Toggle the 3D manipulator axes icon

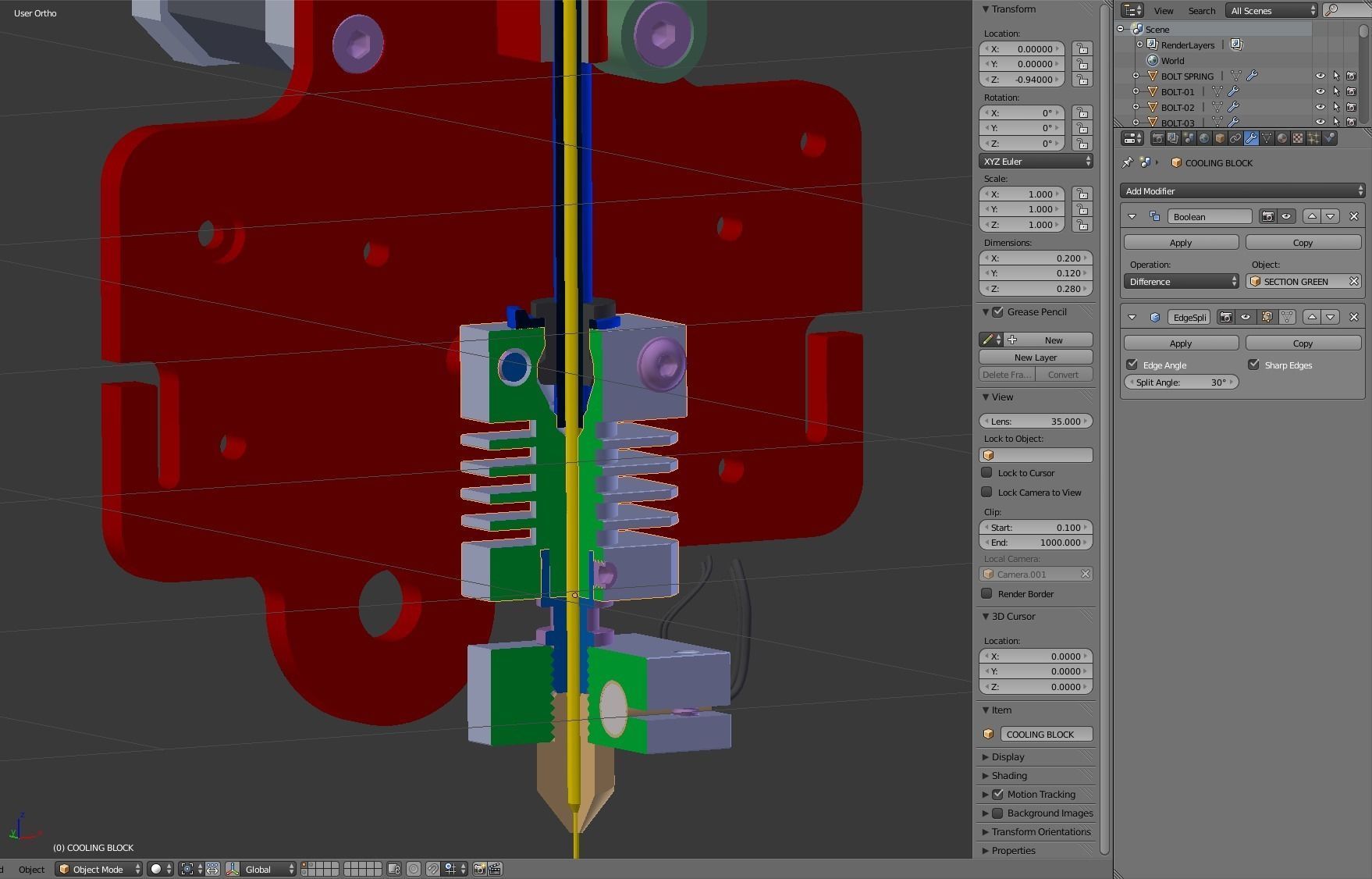[x=233, y=869]
